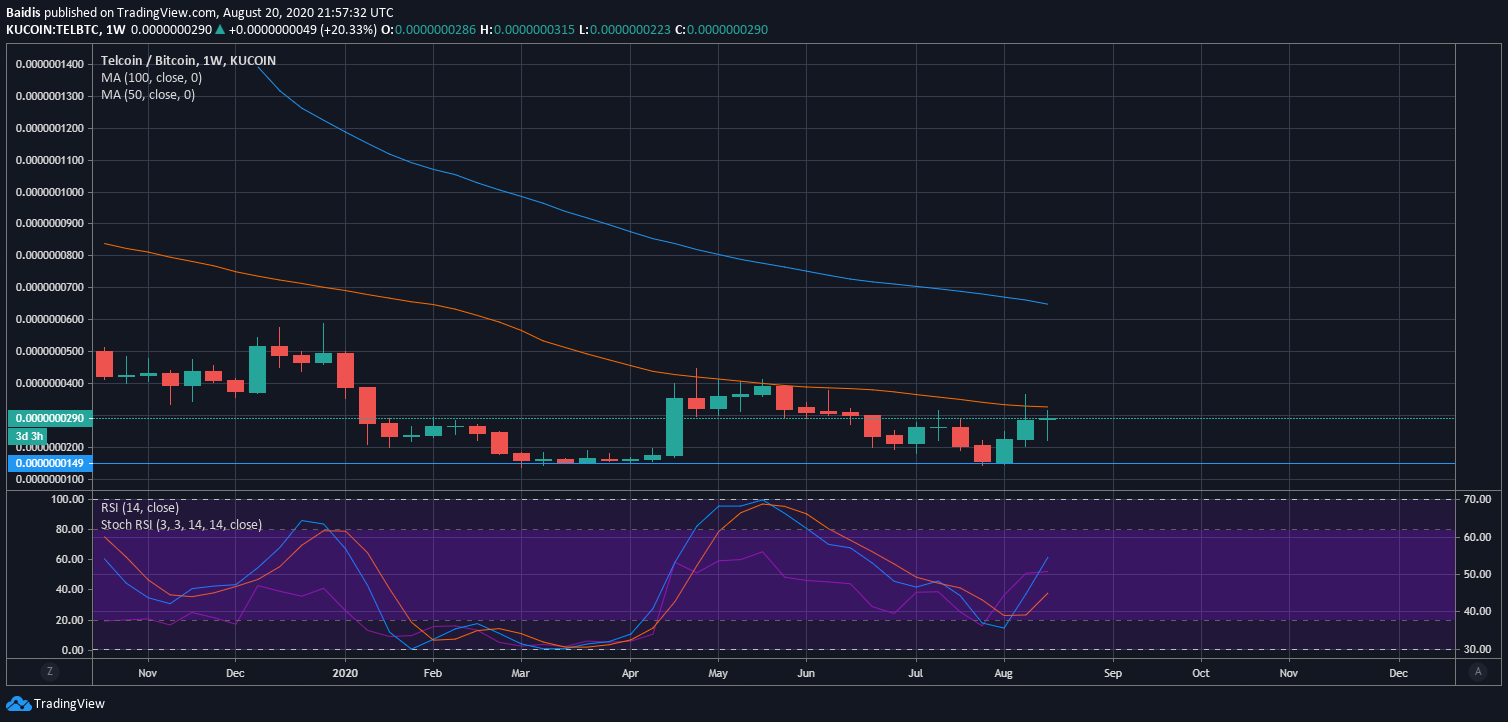This screenshot has width=1508, height=722.
Task: Click the L:0.0000000223 low value
Action: pyautogui.click(x=625, y=30)
